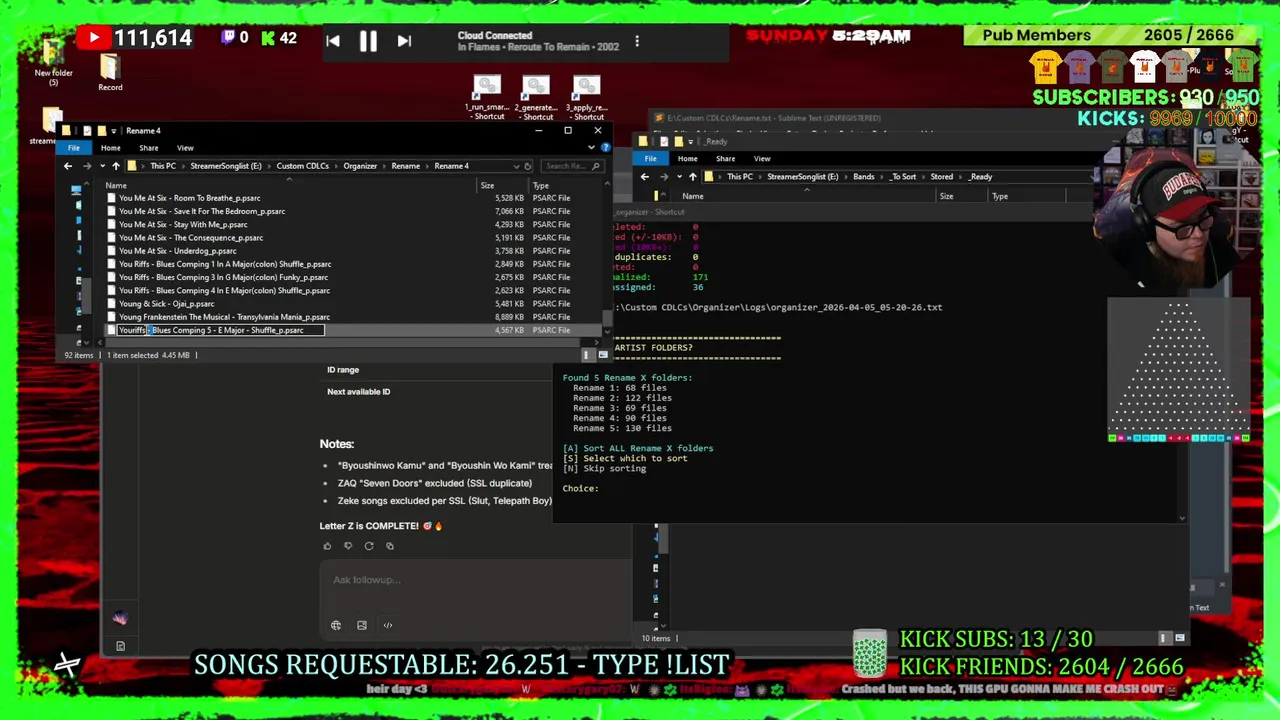Open recent locations dropdown in Rename 4 window
The width and height of the screenshot is (1280, 720).
click(101, 166)
